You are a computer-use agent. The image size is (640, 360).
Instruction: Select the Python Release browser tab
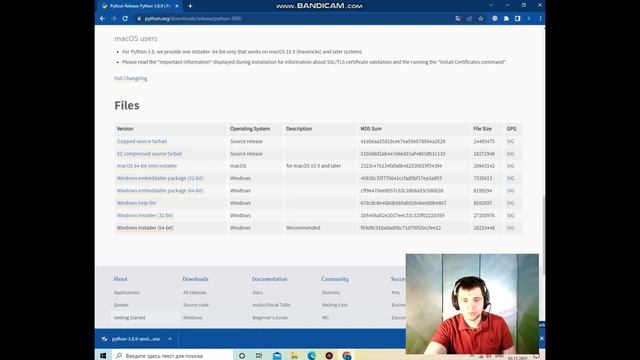click(140, 6)
